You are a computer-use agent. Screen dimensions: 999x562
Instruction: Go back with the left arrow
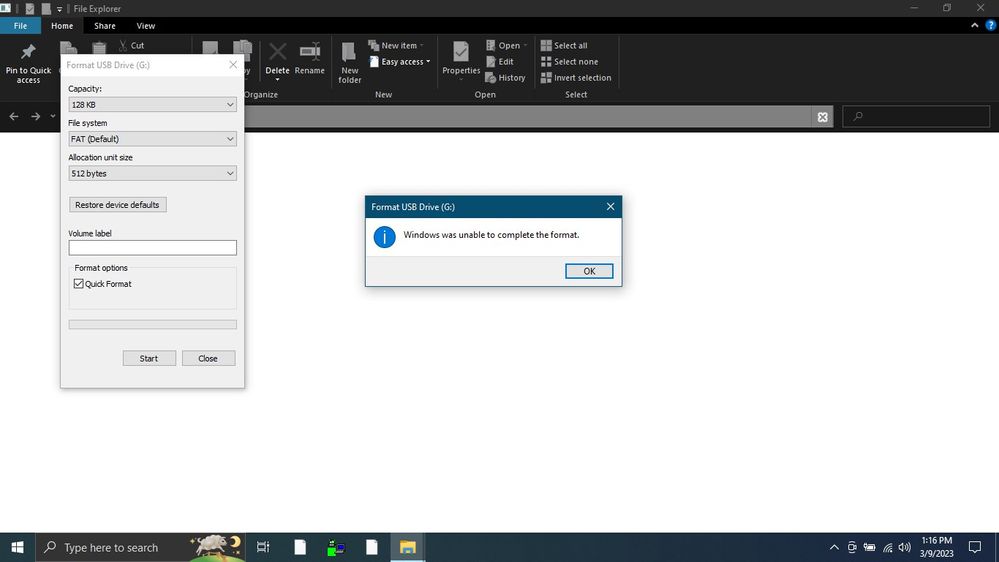pyautogui.click(x=13, y=116)
